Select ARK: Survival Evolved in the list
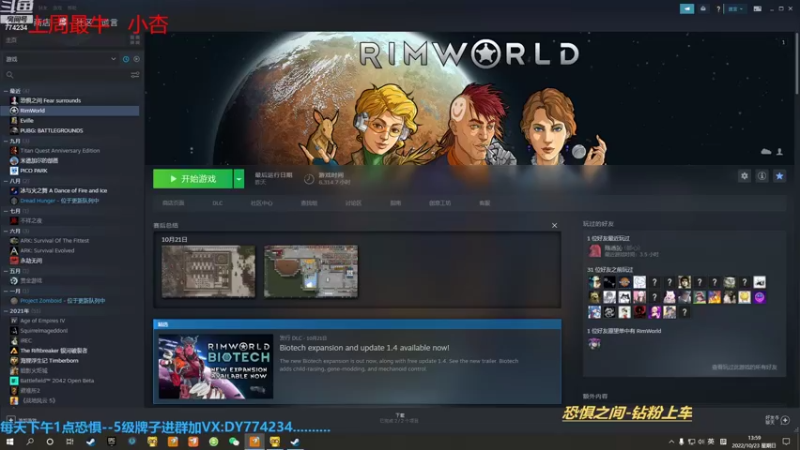Viewport: 800px width, 450px height. 47,251
